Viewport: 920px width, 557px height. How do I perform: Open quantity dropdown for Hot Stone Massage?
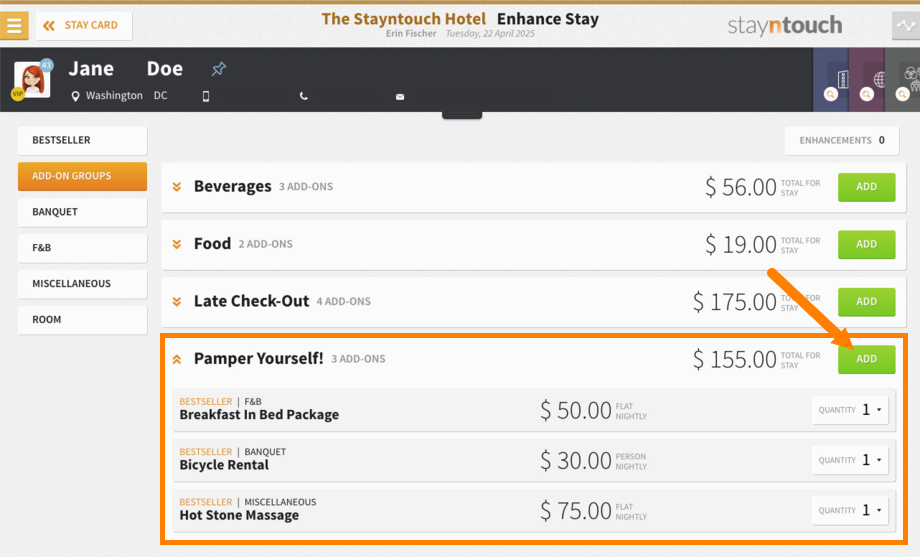pos(850,511)
